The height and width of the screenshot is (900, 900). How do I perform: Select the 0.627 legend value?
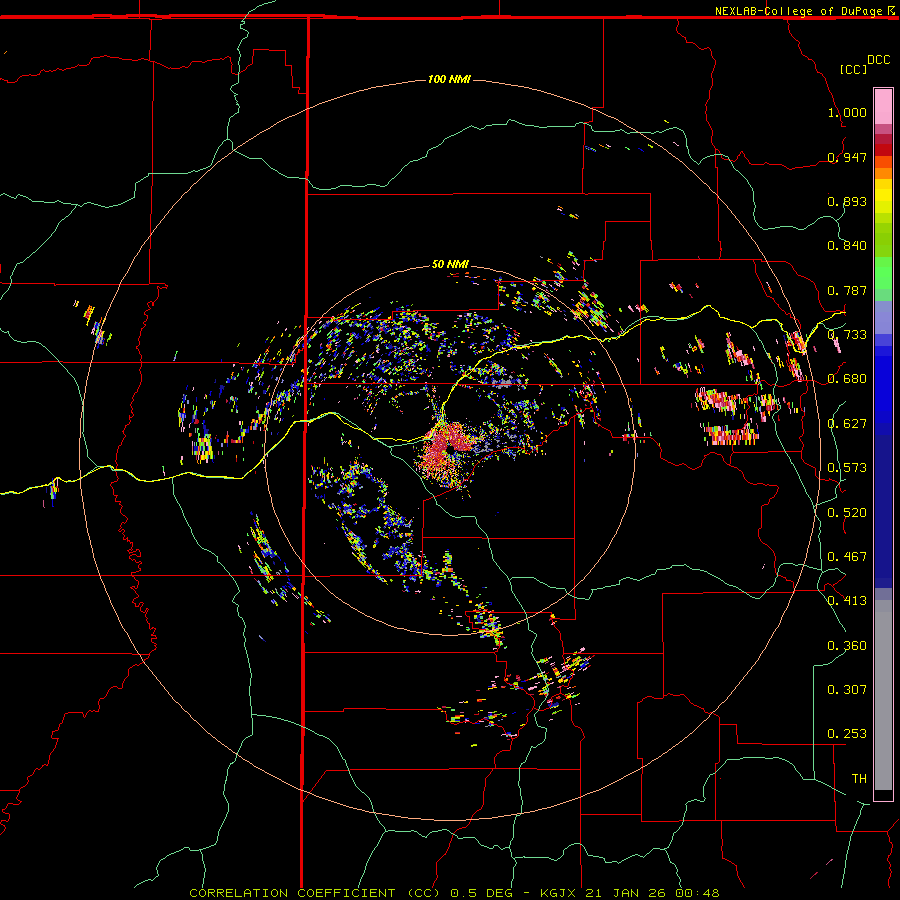pos(847,424)
